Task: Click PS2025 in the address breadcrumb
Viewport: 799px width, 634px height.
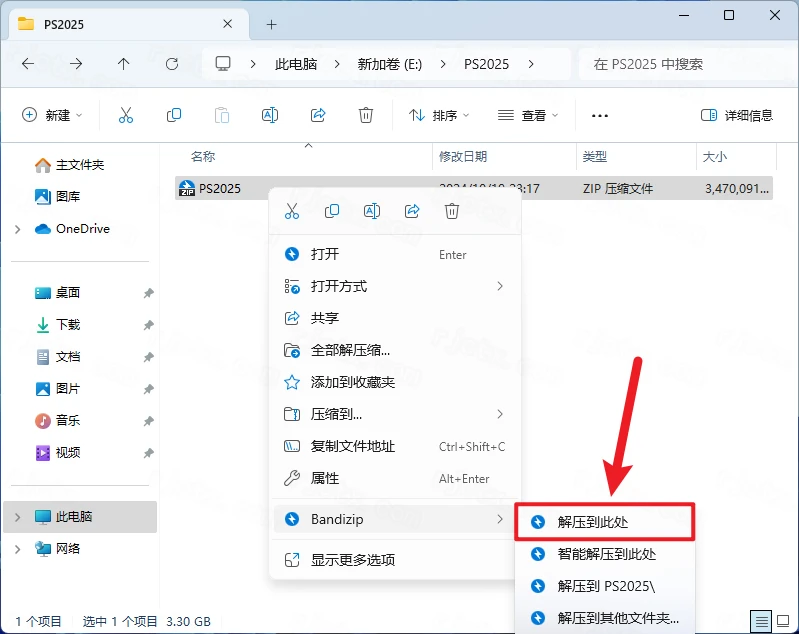Action: [x=486, y=64]
